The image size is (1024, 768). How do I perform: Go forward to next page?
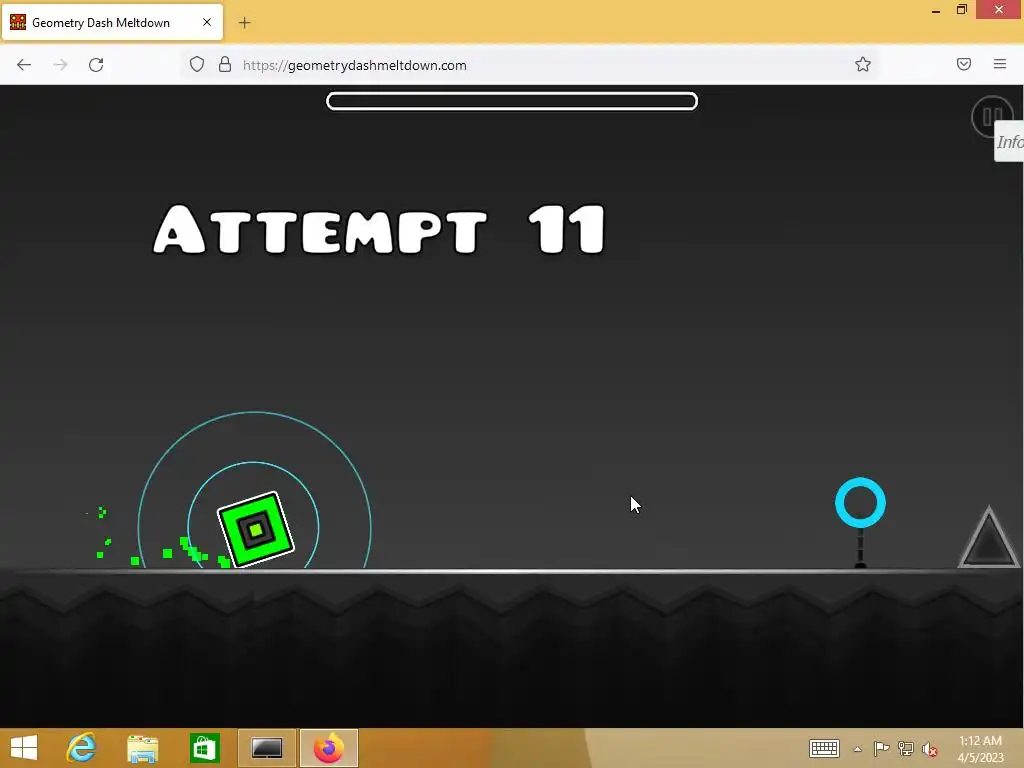pos(60,65)
